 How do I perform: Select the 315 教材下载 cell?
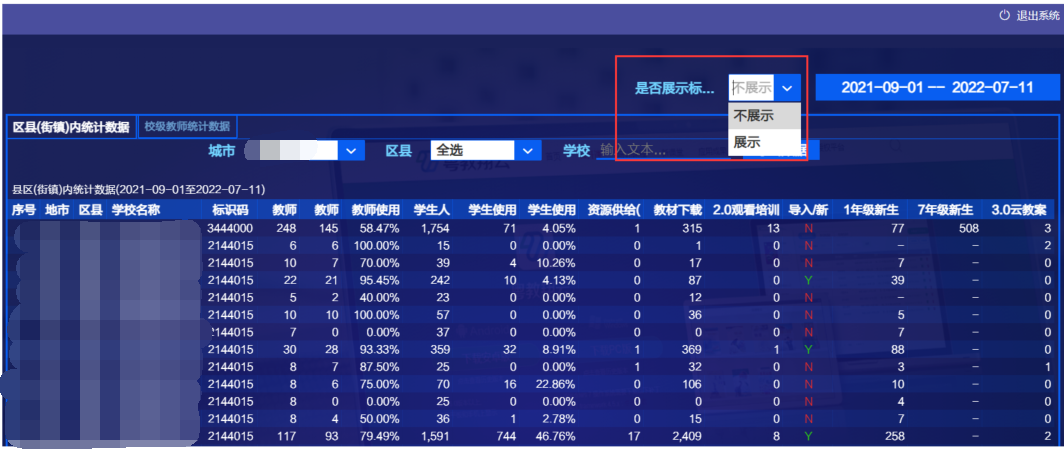point(692,228)
